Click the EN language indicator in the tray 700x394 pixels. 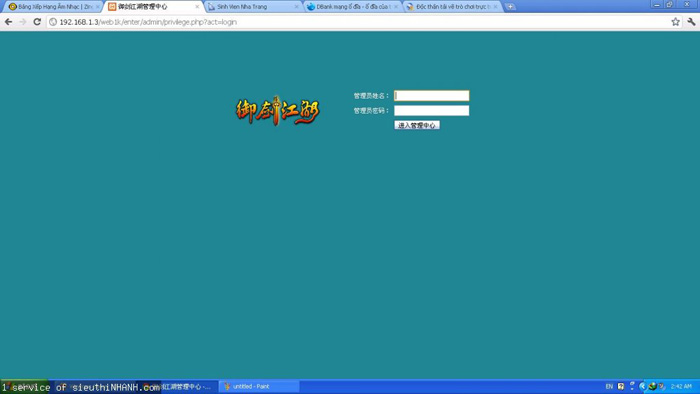click(609, 386)
